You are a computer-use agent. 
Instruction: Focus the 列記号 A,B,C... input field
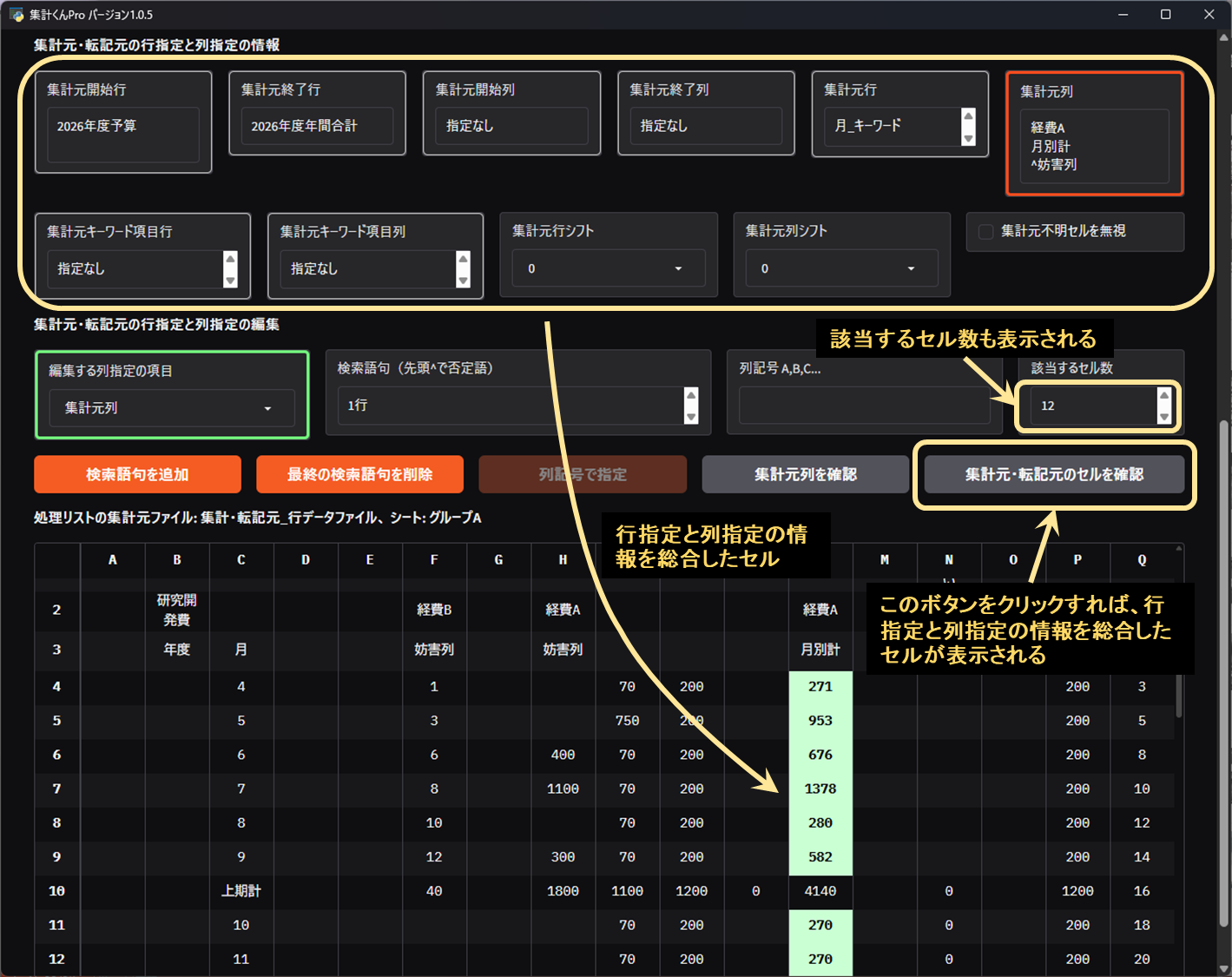[x=865, y=406]
